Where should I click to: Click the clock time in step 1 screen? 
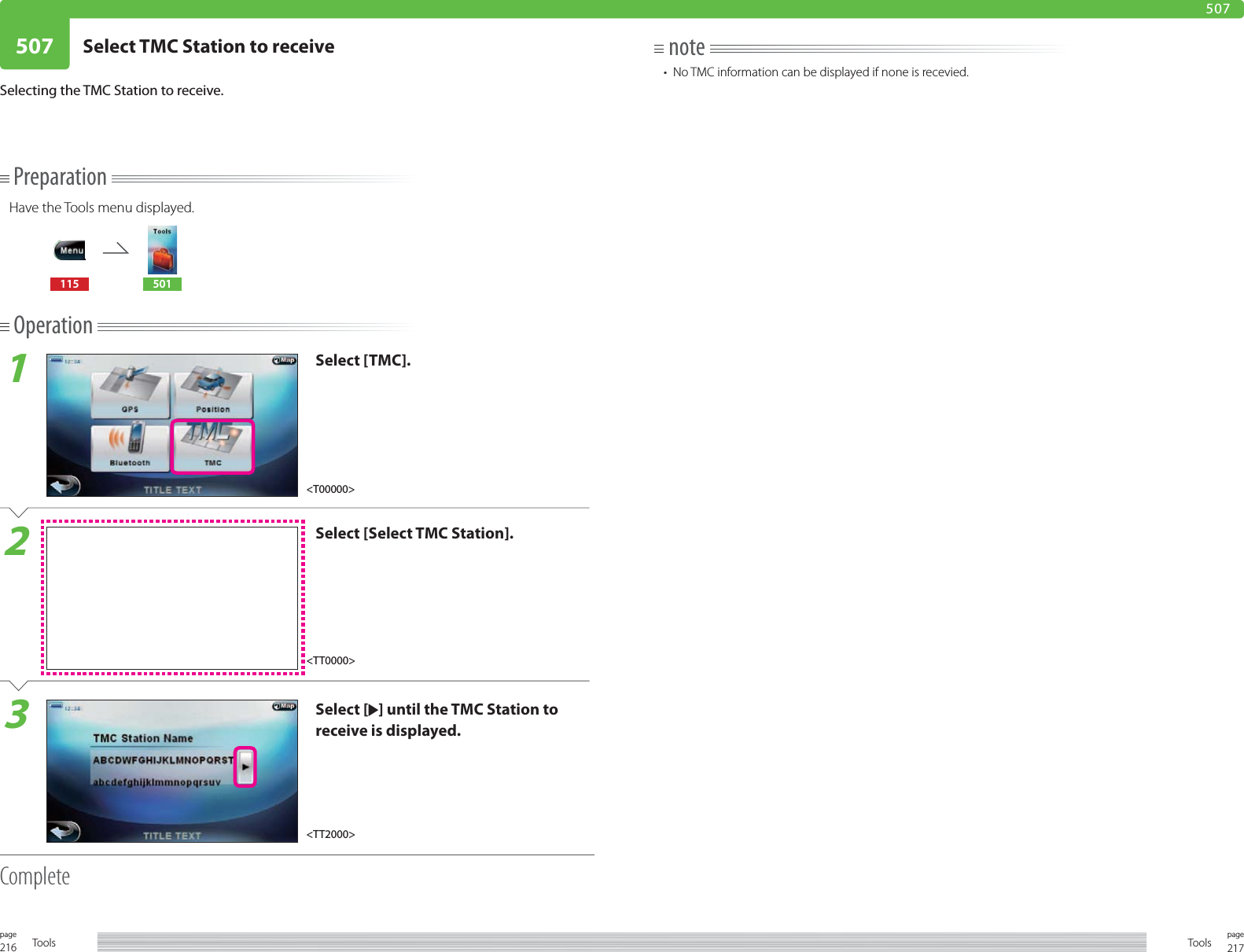(72, 362)
